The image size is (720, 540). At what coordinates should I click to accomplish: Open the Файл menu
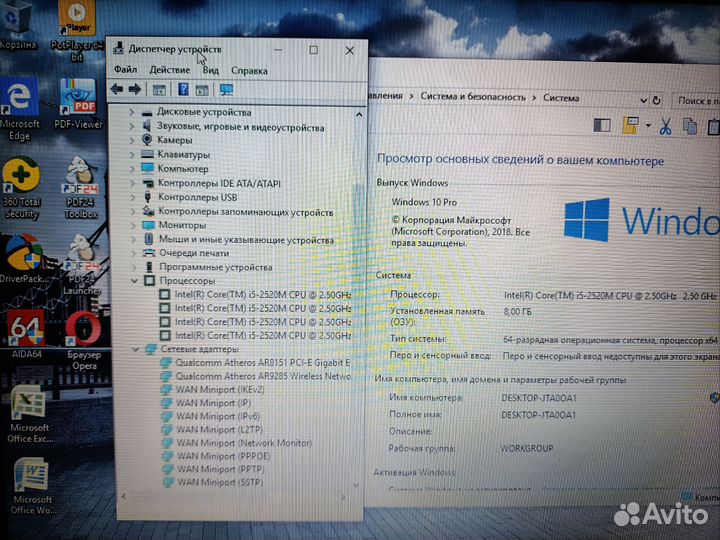pyautogui.click(x=125, y=69)
